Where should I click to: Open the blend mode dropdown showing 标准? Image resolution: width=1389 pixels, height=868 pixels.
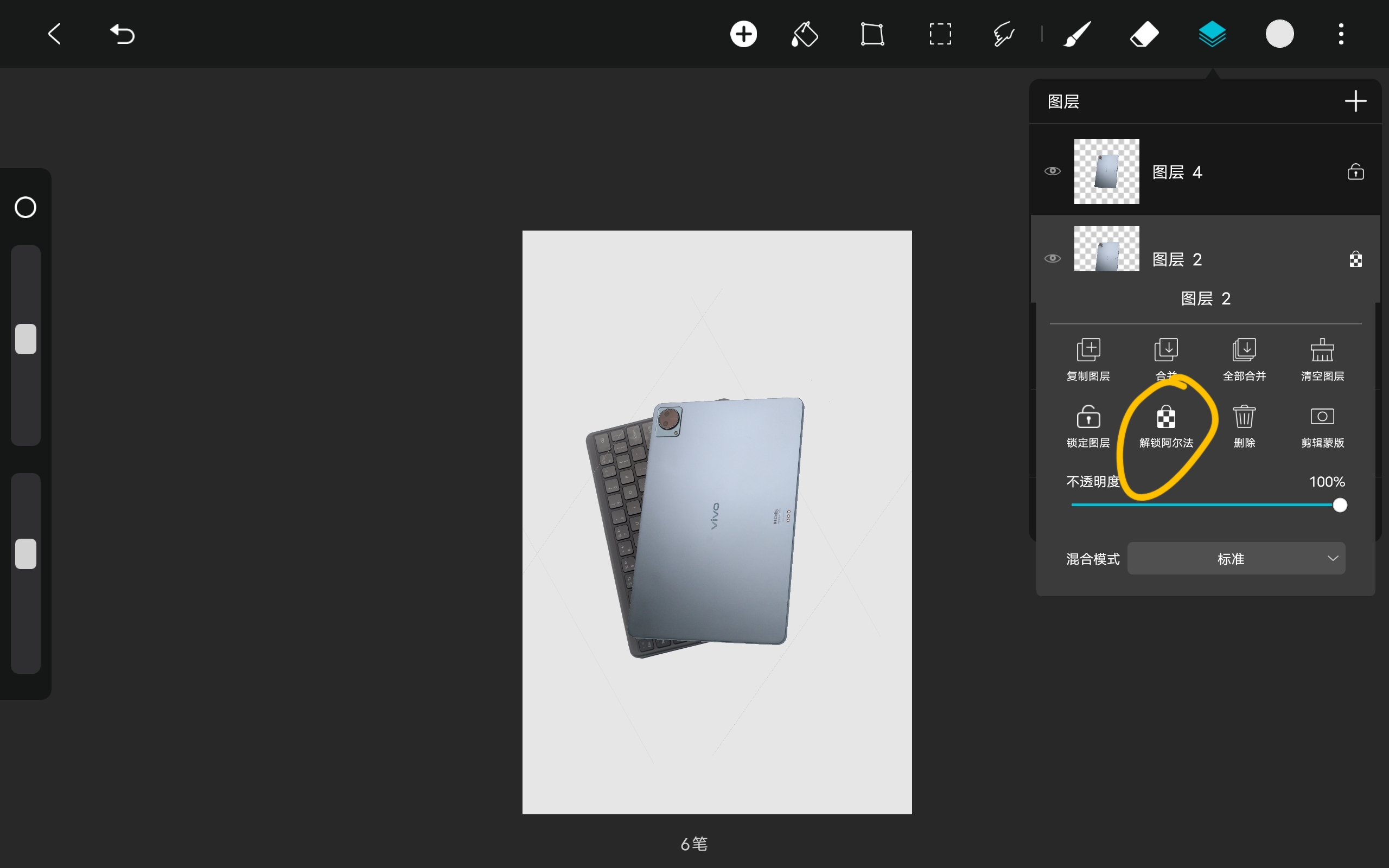coord(1236,558)
